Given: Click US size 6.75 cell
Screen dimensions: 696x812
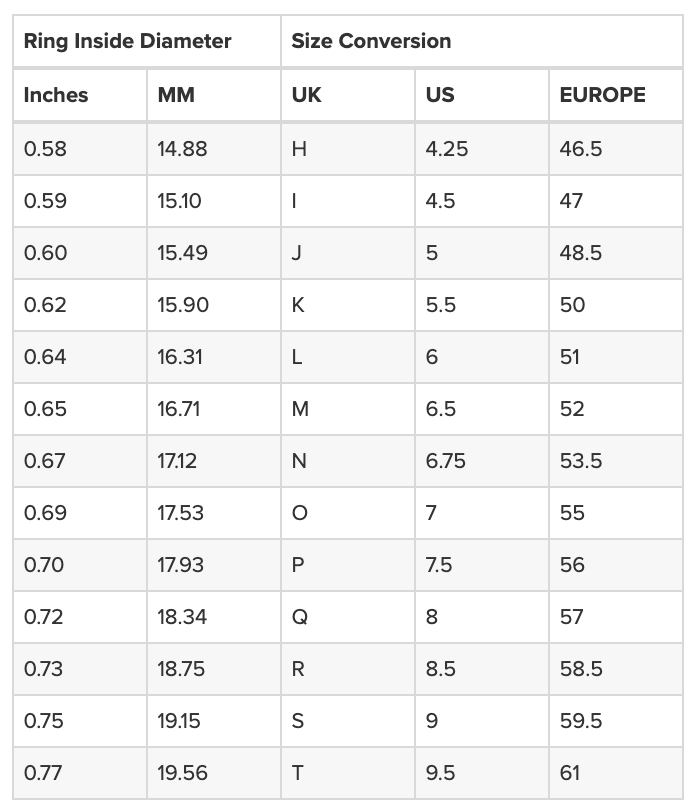Looking at the screenshot, I should [482, 461].
